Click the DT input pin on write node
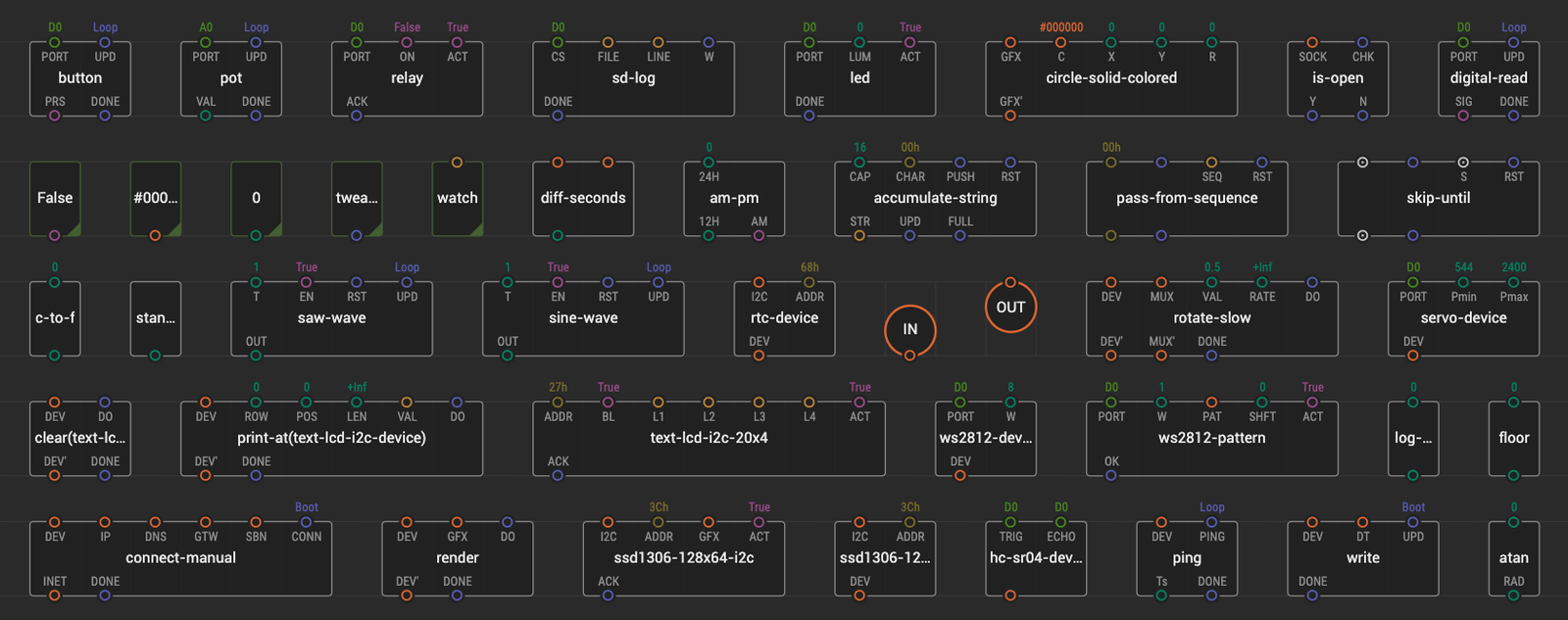The height and width of the screenshot is (620, 1568). (x=1362, y=522)
